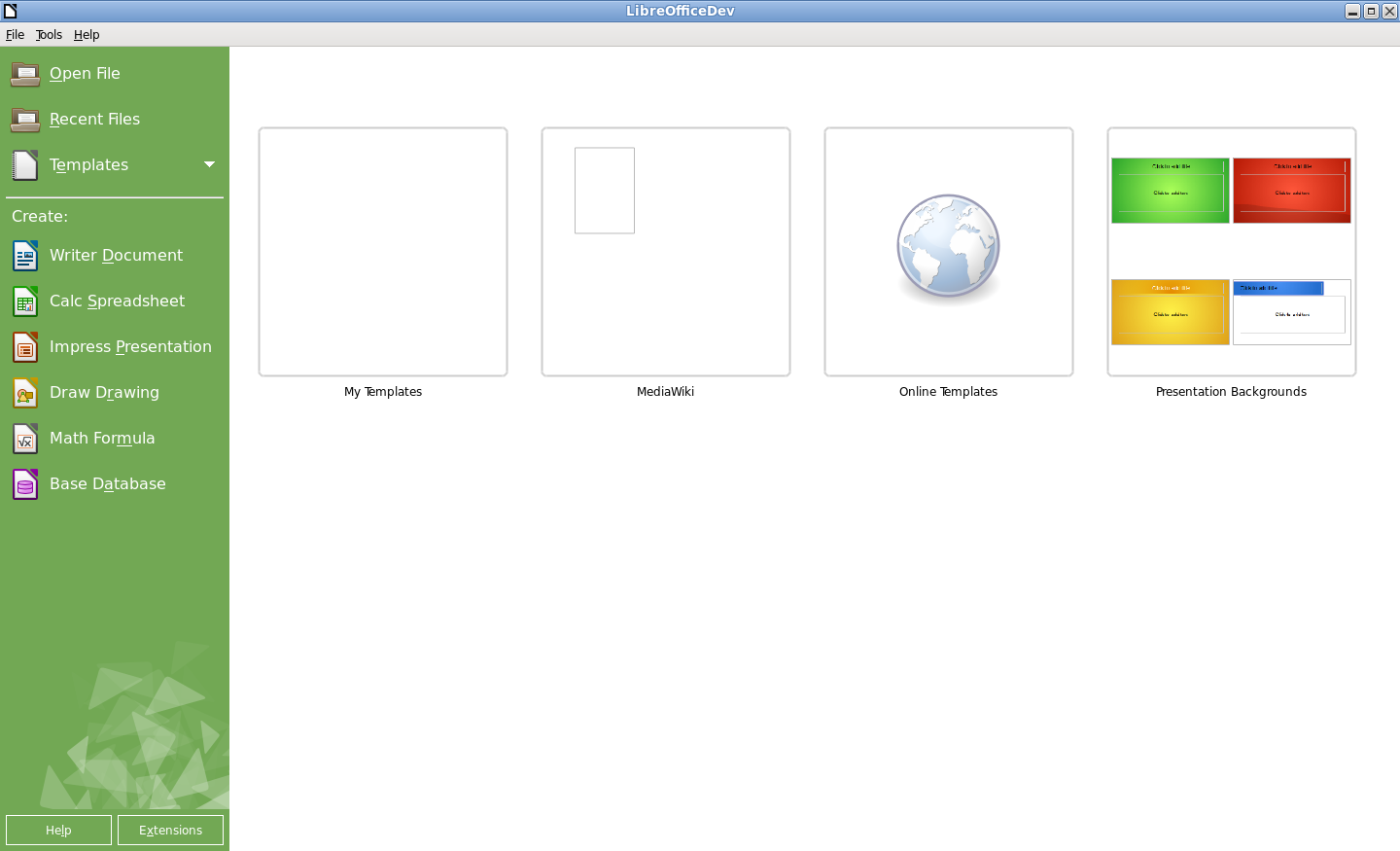Click the Recent Files folder icon
Viewport: 1400px width, 851px height.
25,120
